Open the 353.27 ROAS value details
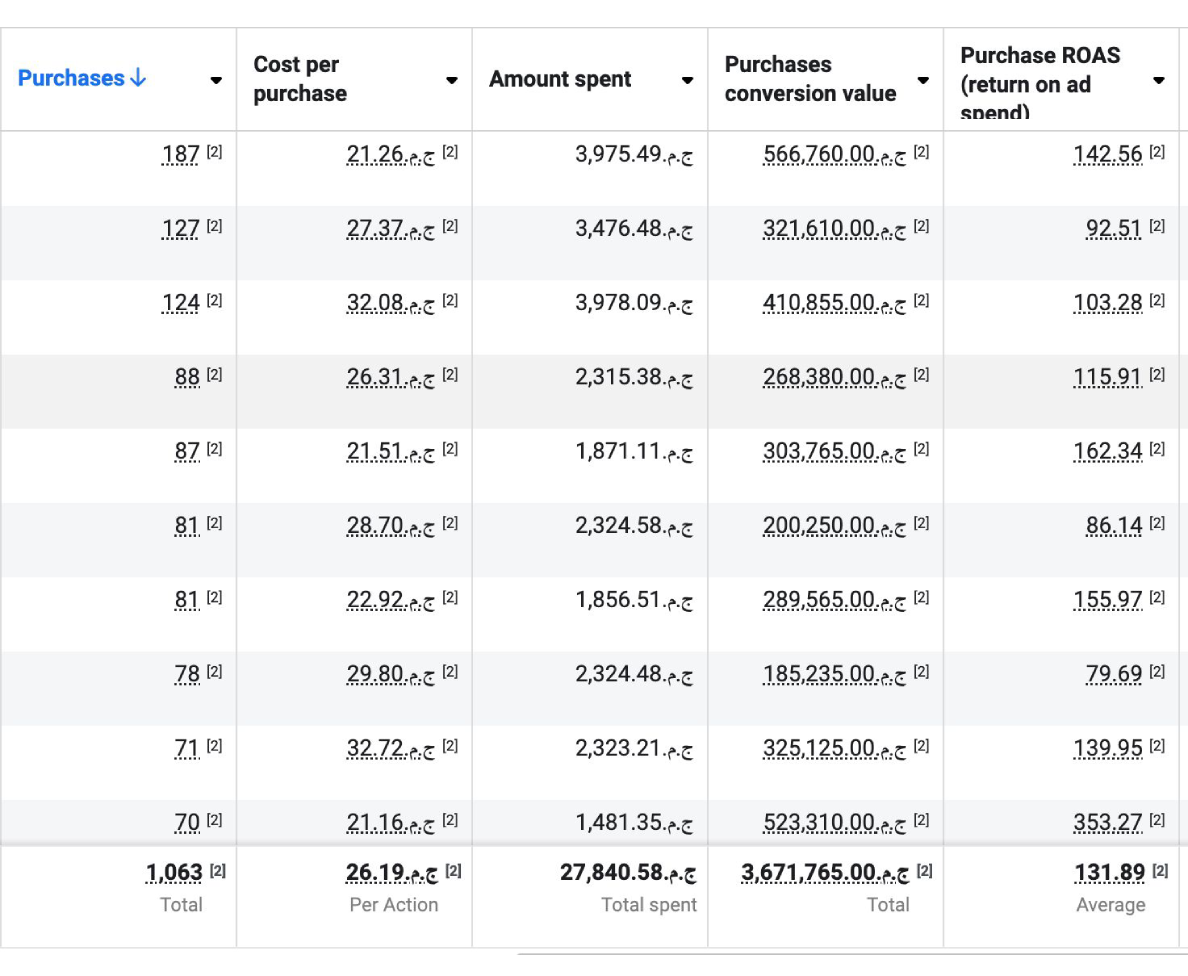 tap(1107, 823)
